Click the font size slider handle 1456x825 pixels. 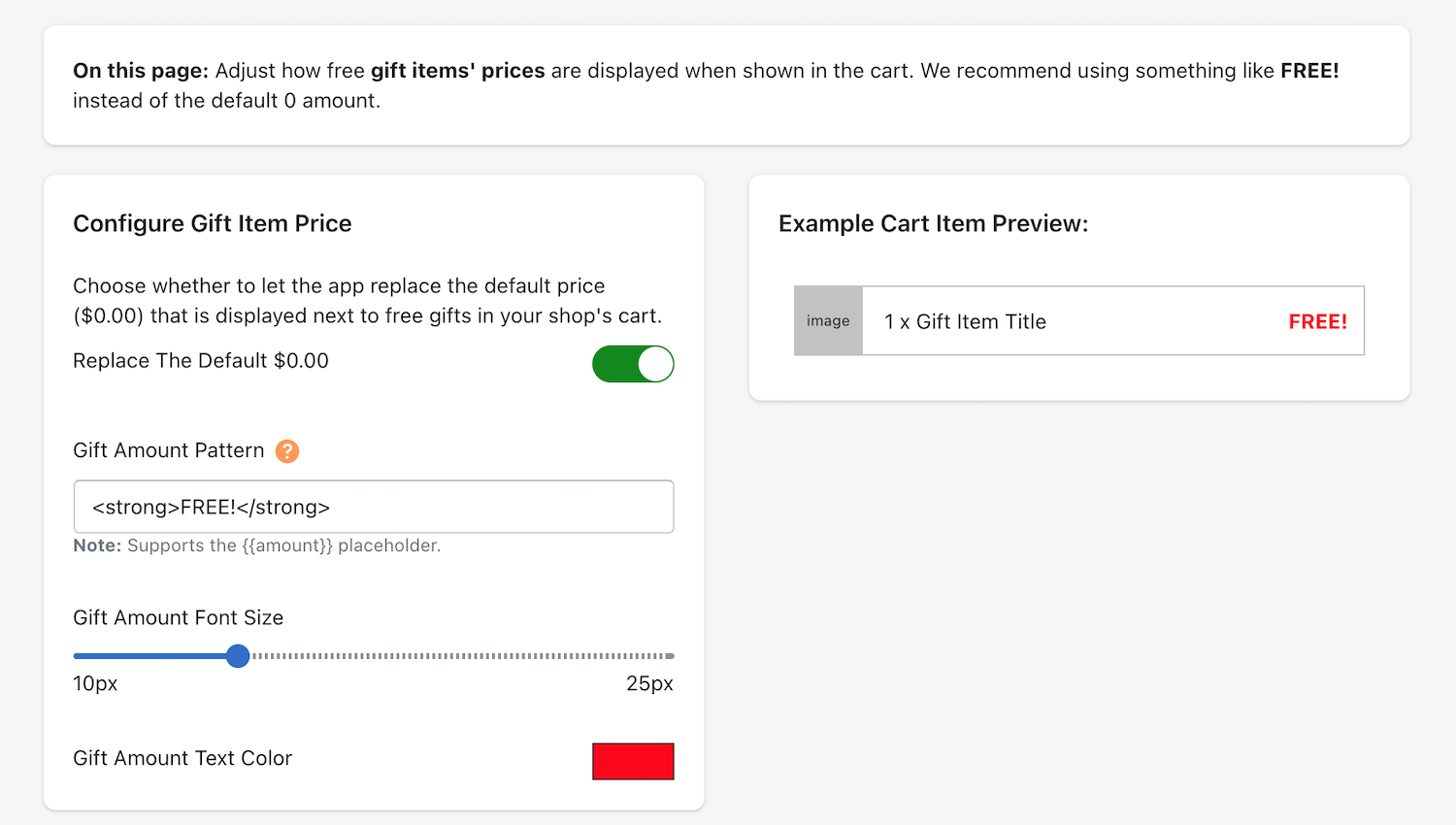[x=238, y=656]
